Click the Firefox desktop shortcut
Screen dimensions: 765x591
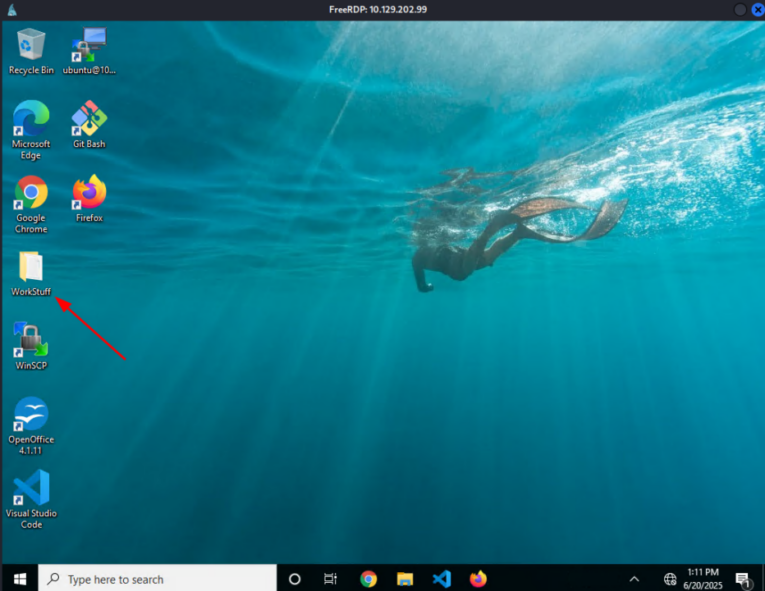coord(89,194)
